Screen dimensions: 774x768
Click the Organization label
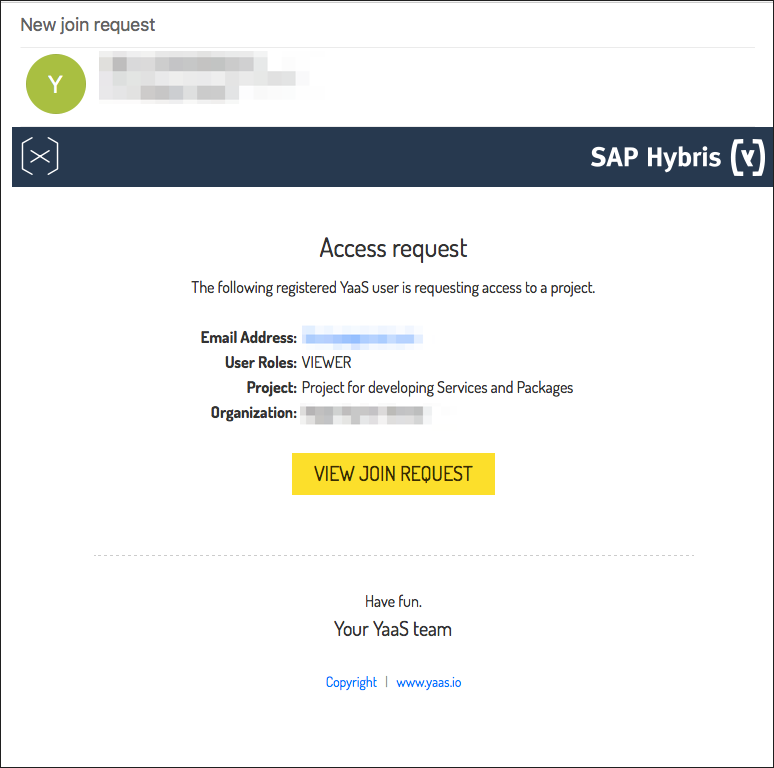click(254, 413)
